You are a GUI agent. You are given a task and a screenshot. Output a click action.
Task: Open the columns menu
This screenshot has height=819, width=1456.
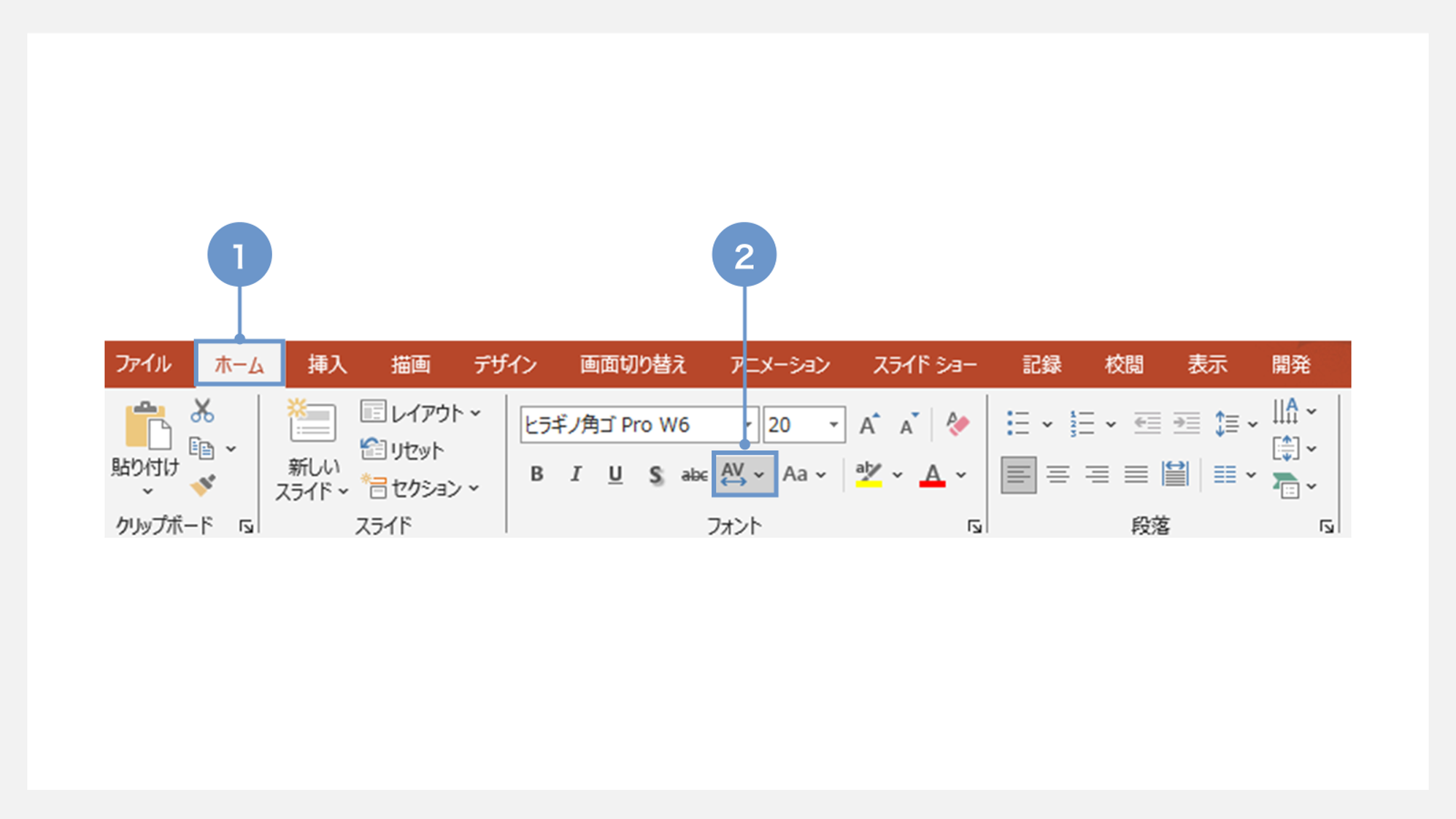click(1234, 475)
